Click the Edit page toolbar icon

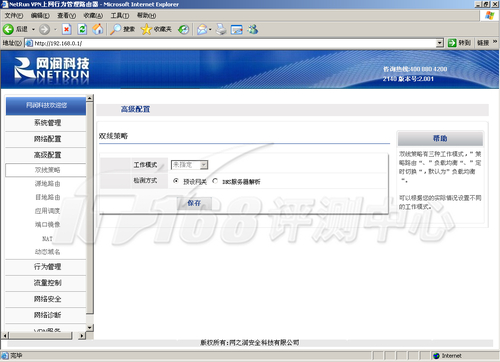pyautogui.click(x=237, y=29)
